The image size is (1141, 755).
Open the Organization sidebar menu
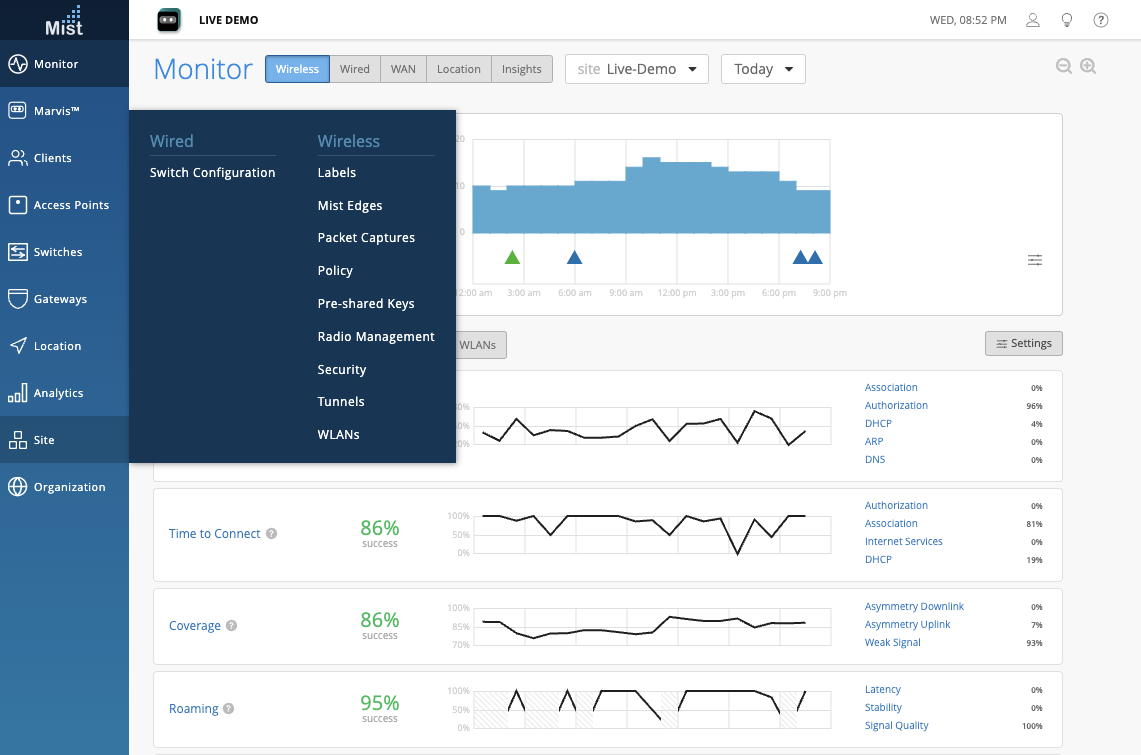(x=65, y=487)
